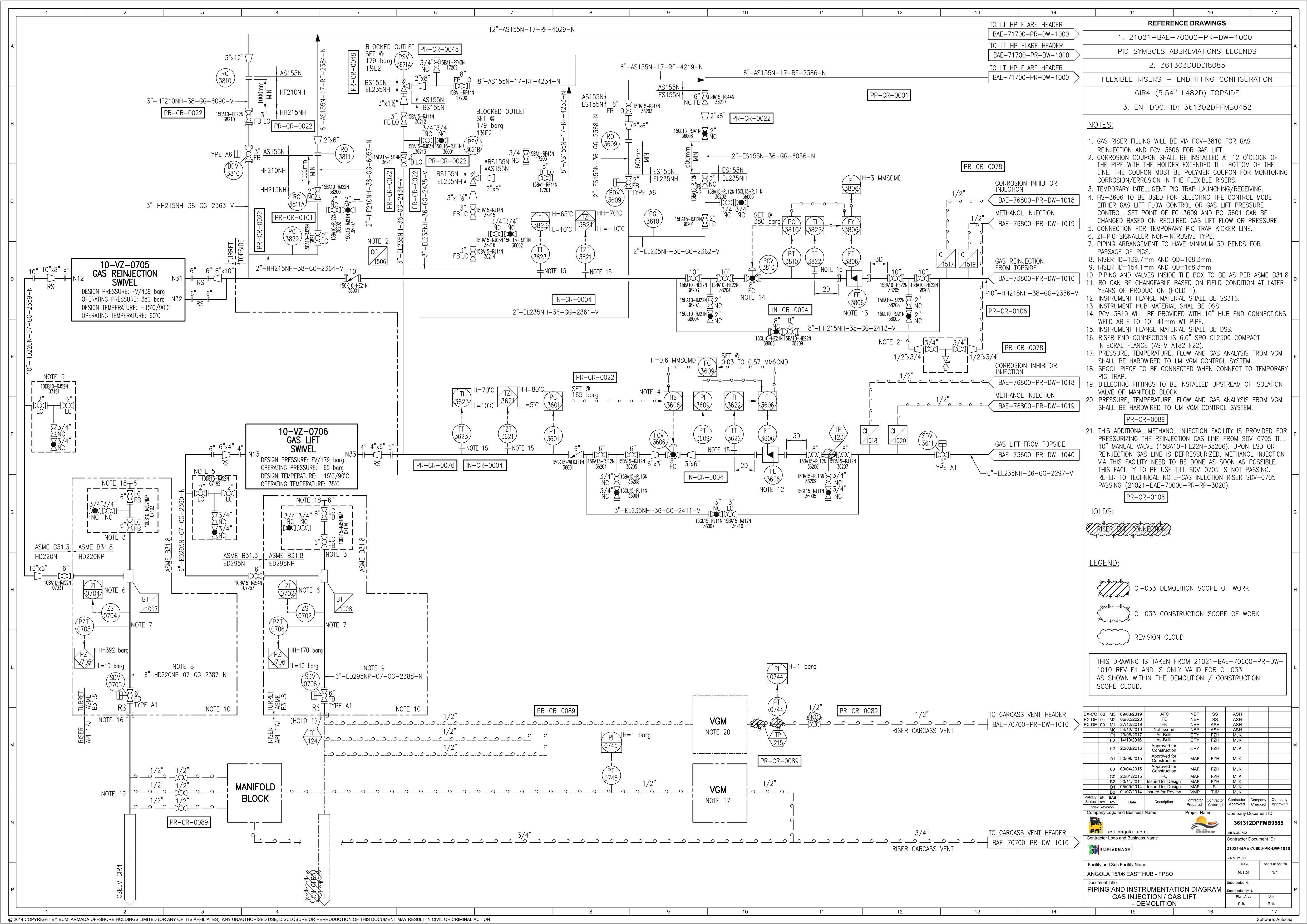Select the TZI 3821 indicator symbol

(586, 221)
